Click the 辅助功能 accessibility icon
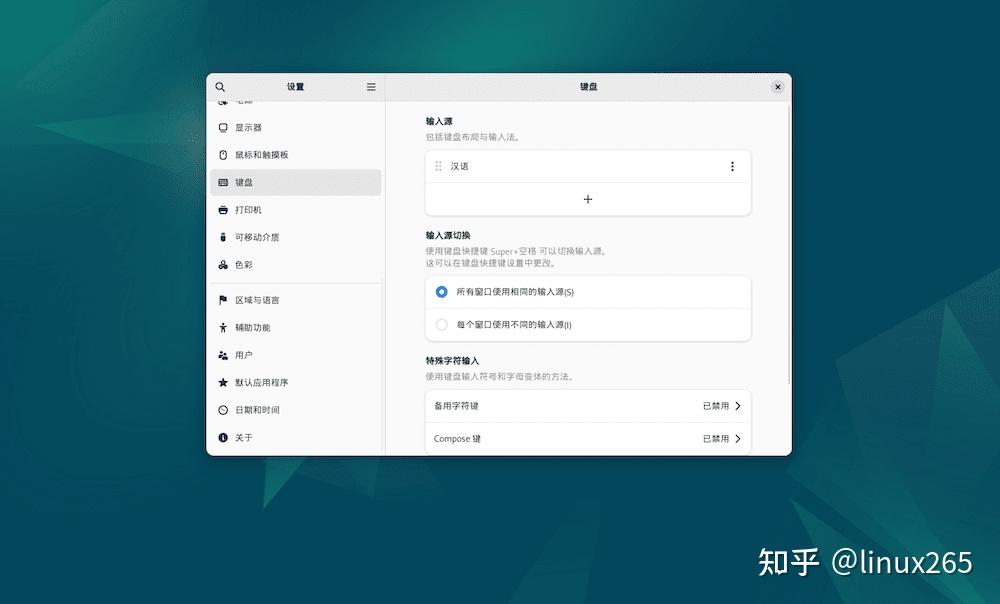 click(223, 328)
